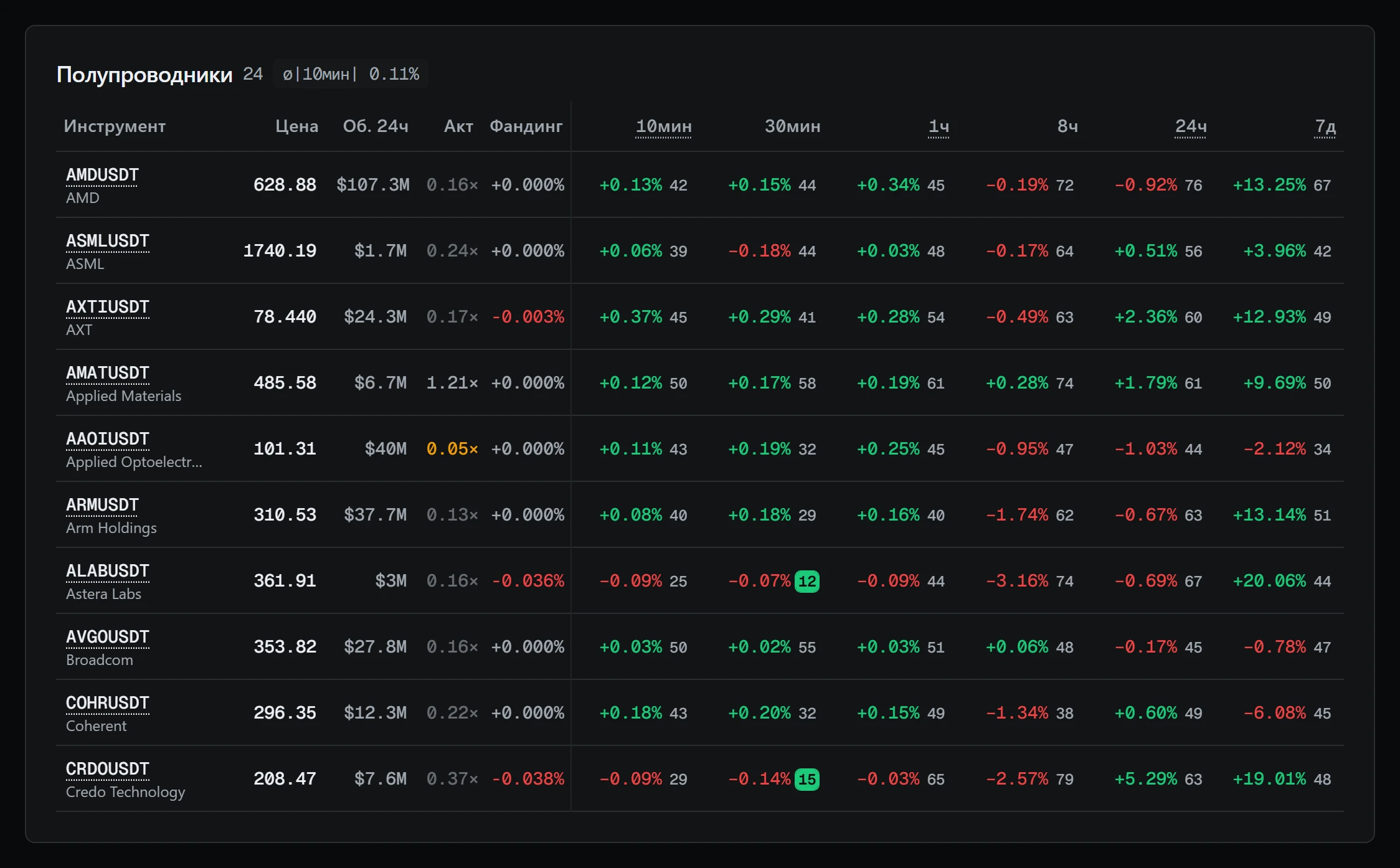Open the AMDUSDT instrument link

(102, 175)
